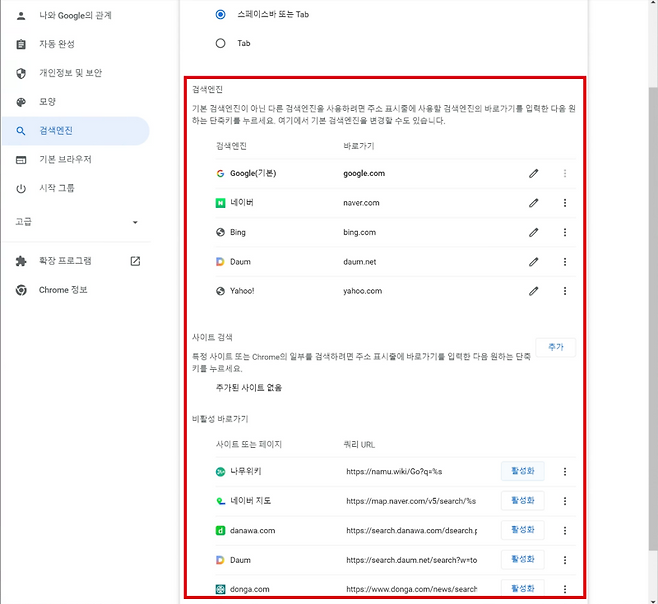
Task: Click the google.com shortcut text
Action: click(x=364, y=173)
